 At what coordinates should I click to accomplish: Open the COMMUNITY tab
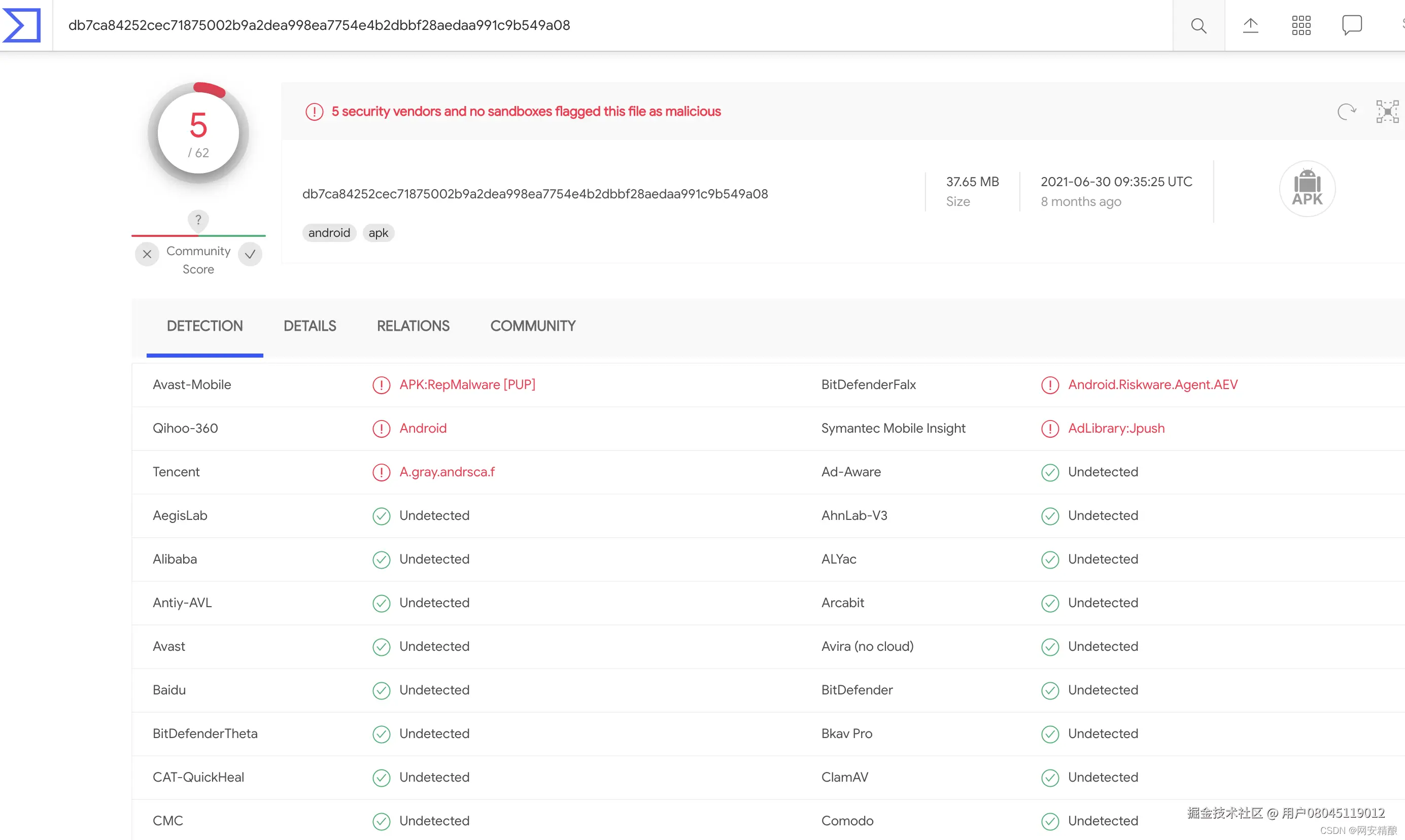point(533,326)
